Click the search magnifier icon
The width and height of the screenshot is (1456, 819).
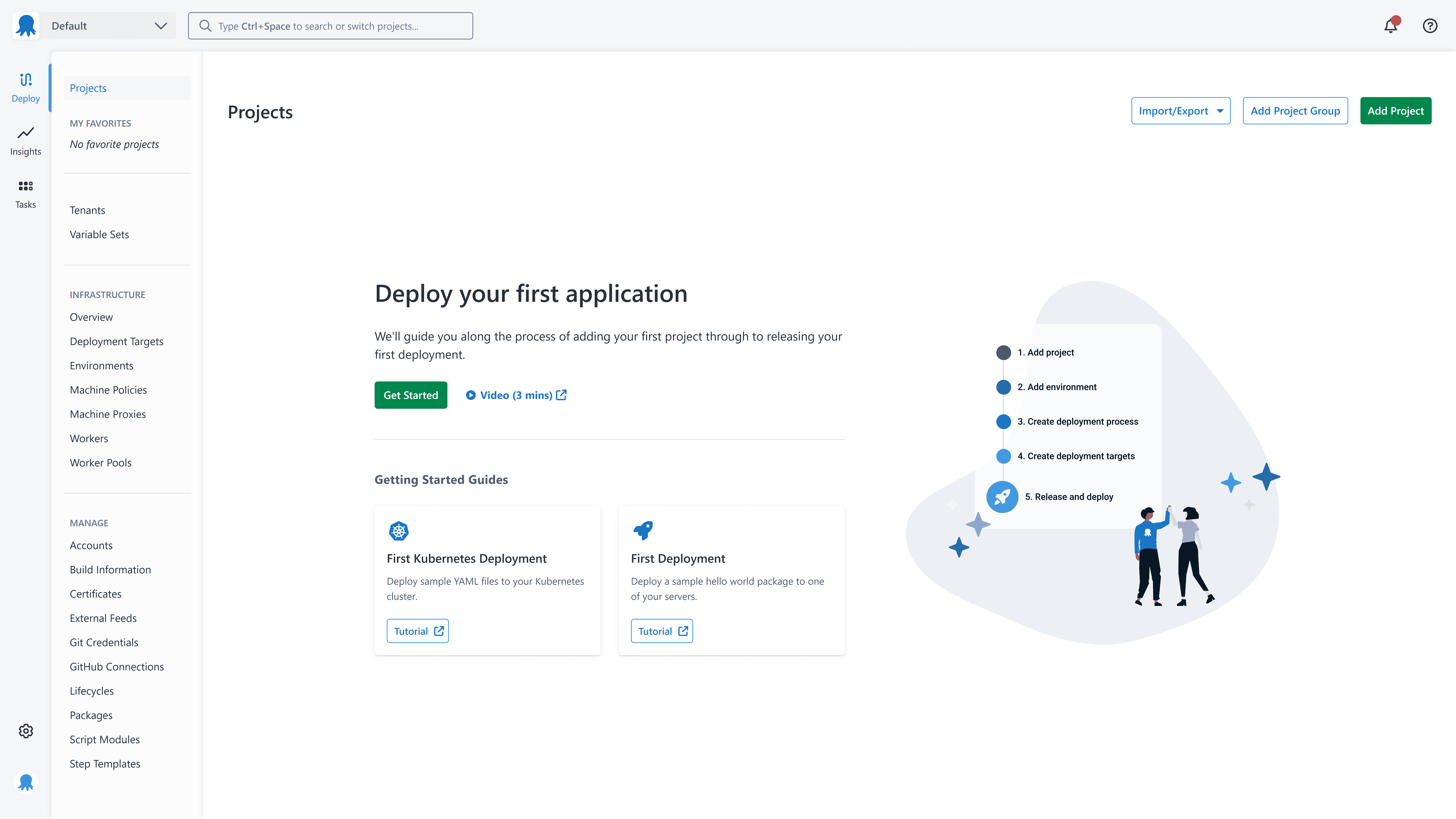(205, 26)
